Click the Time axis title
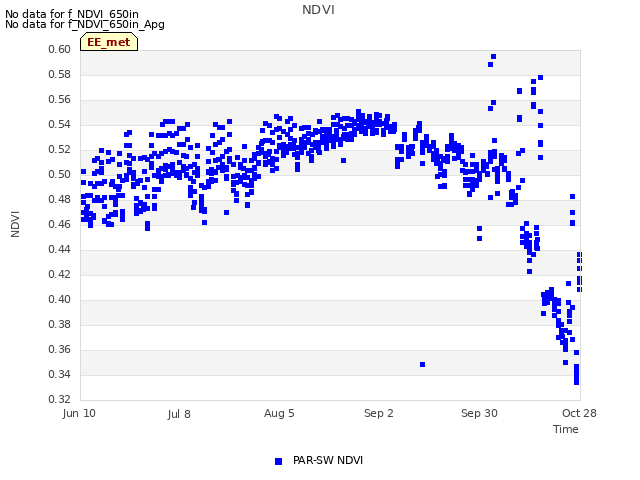 (566, 429)
